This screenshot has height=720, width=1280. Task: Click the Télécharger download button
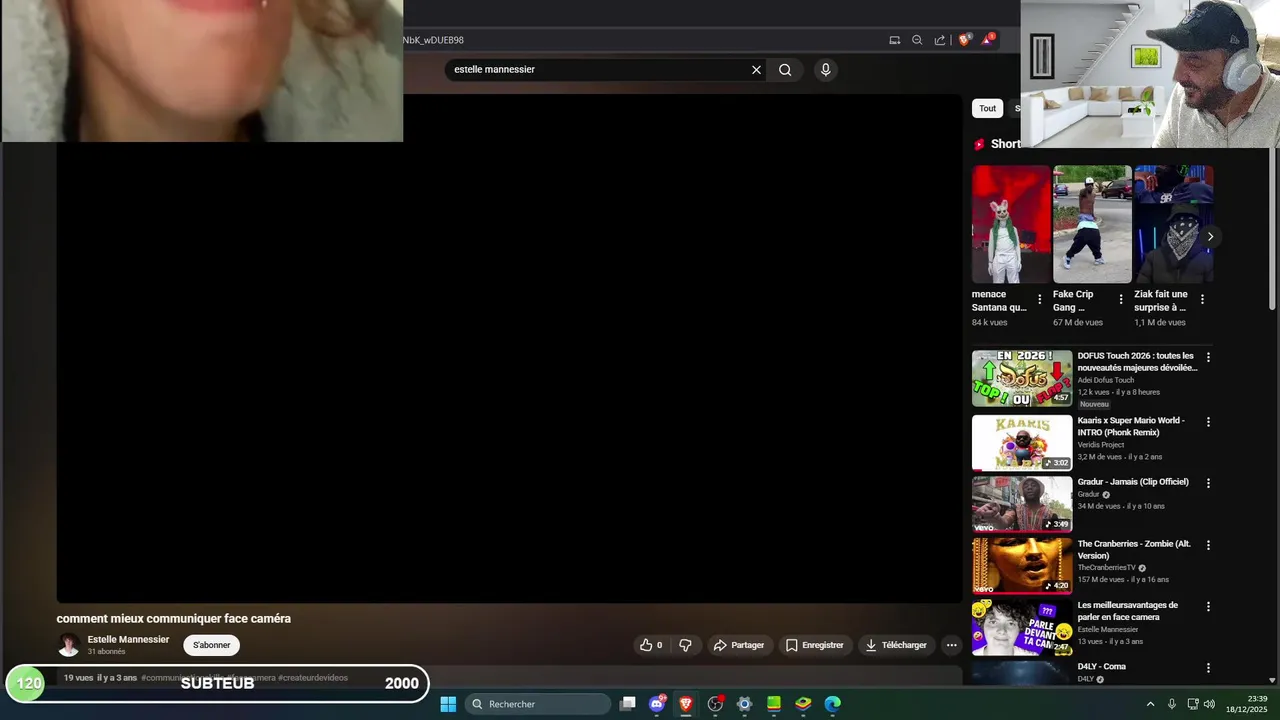[x=896, y=645]
